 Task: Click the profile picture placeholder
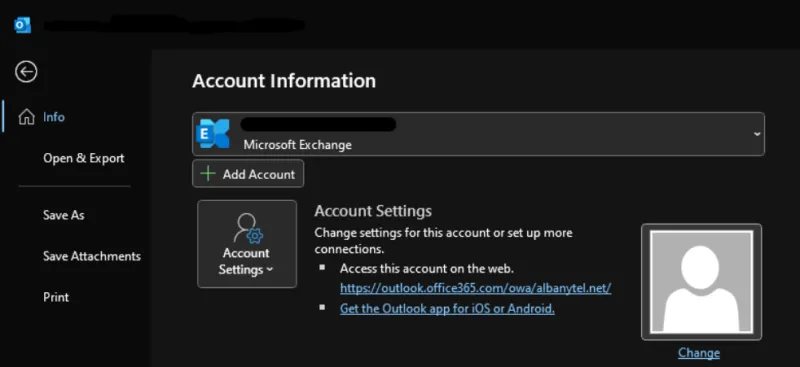point(702,282)
